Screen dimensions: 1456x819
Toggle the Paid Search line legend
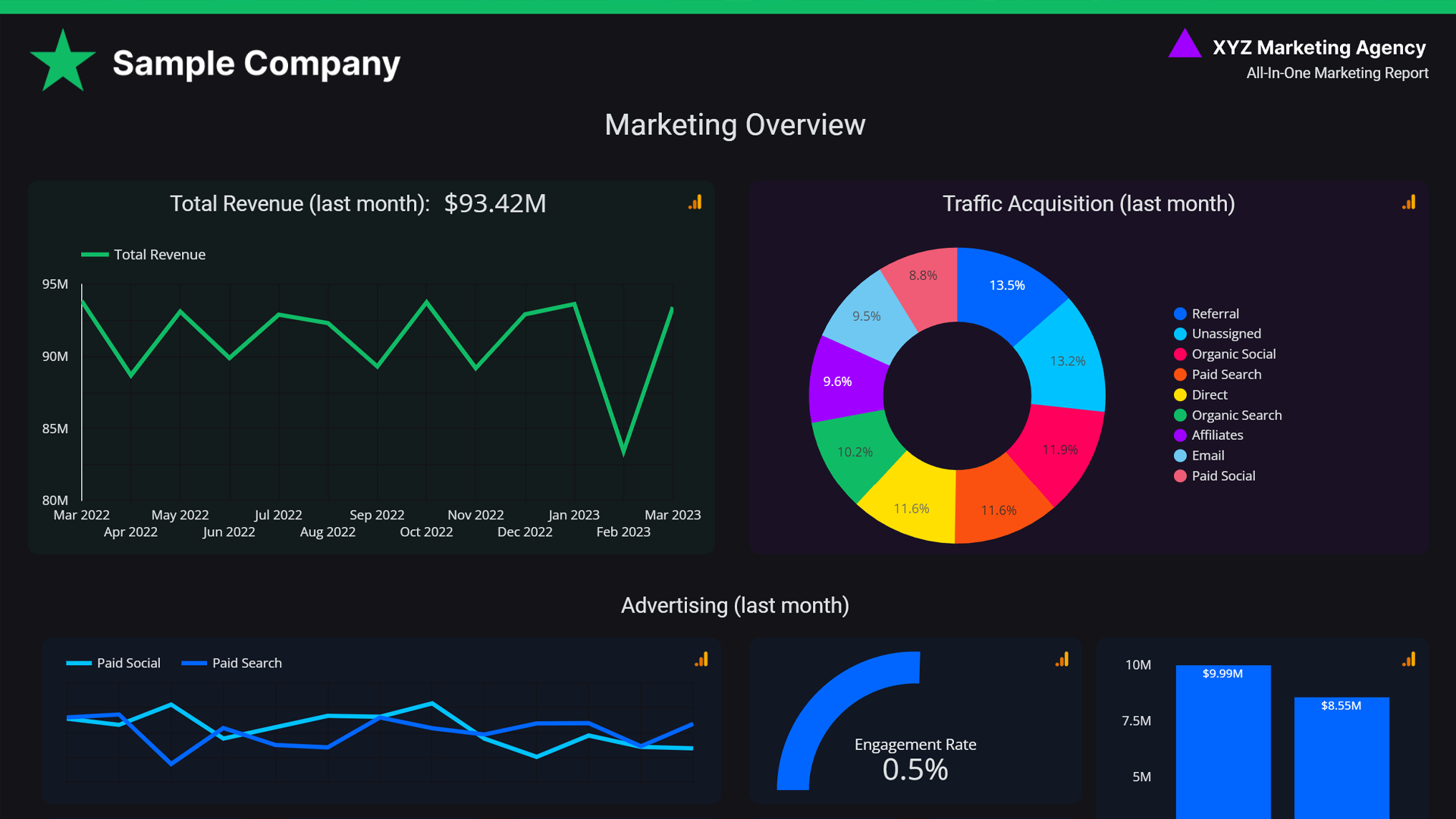pos(232,664)
